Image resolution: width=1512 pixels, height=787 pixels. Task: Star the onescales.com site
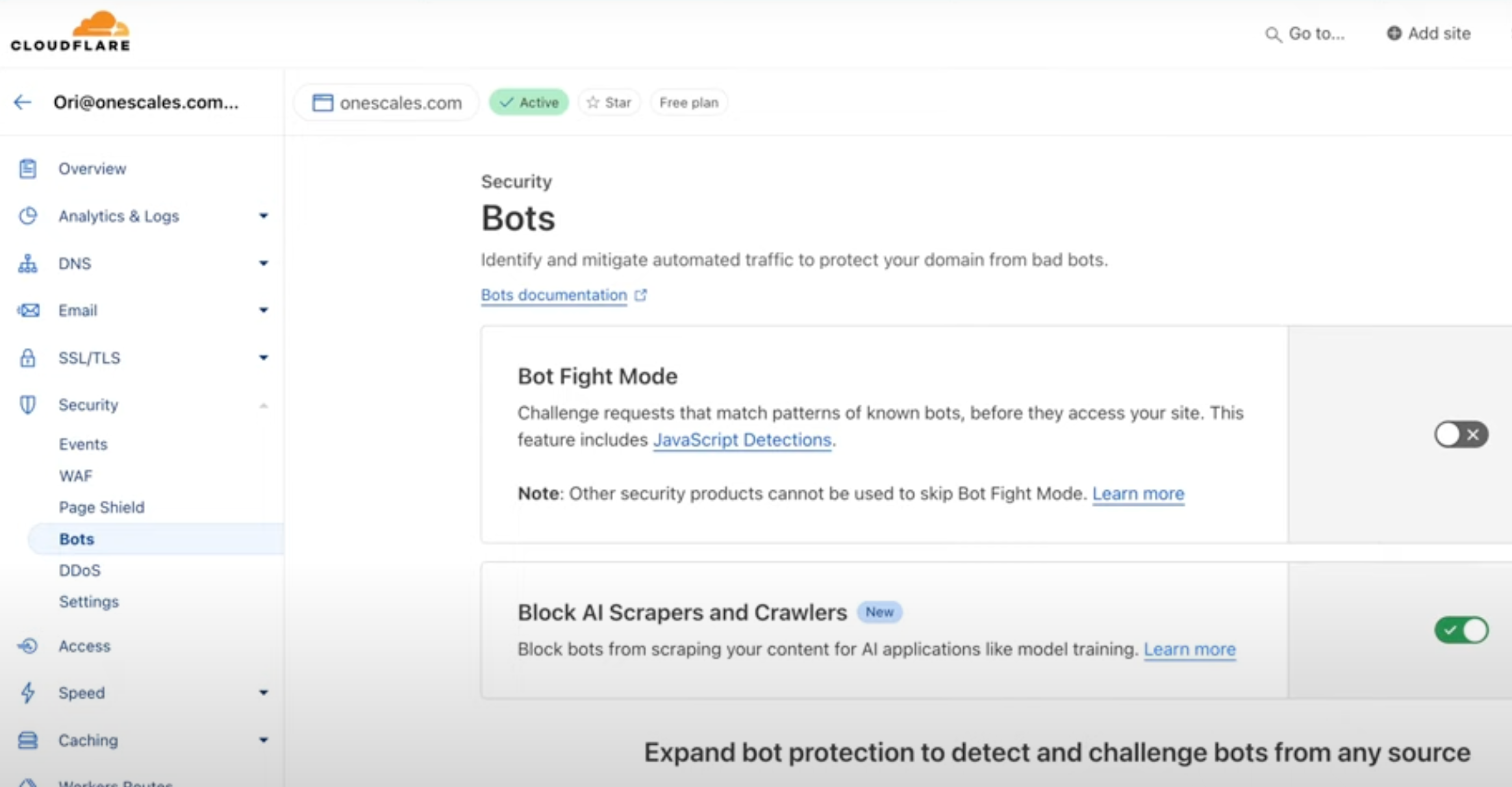click(x=609, y=103)
